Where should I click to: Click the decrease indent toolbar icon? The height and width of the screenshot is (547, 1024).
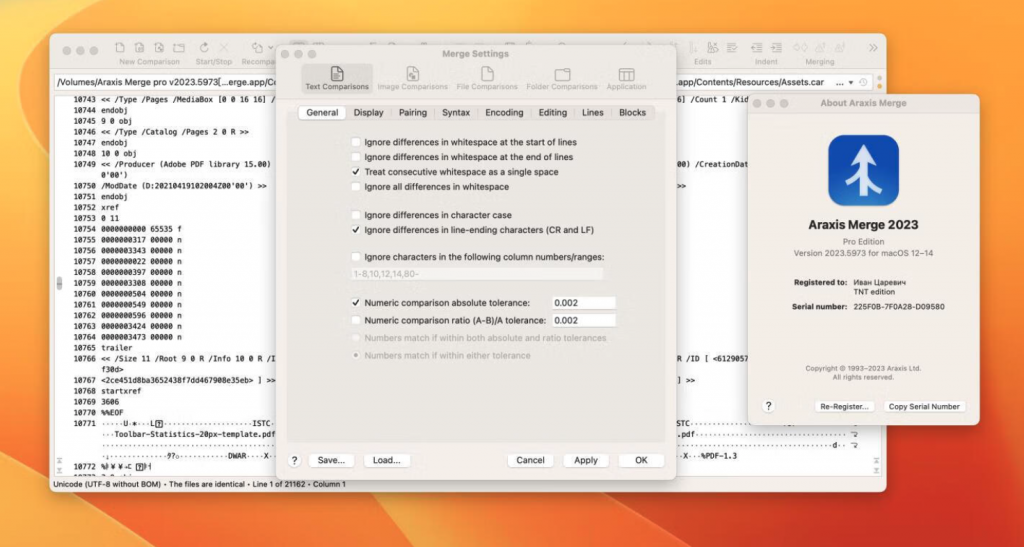point(756,48)
